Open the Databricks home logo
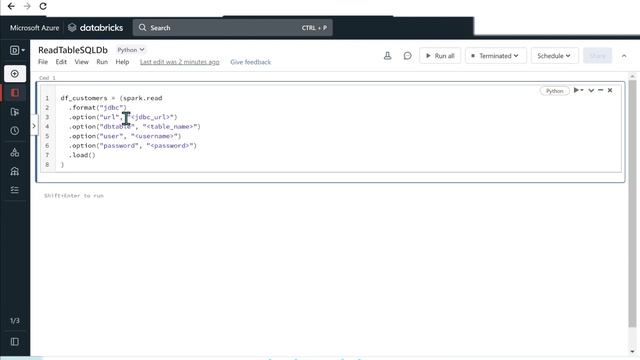Viewport: 640px width, 360px height. (x=96, y=28)
